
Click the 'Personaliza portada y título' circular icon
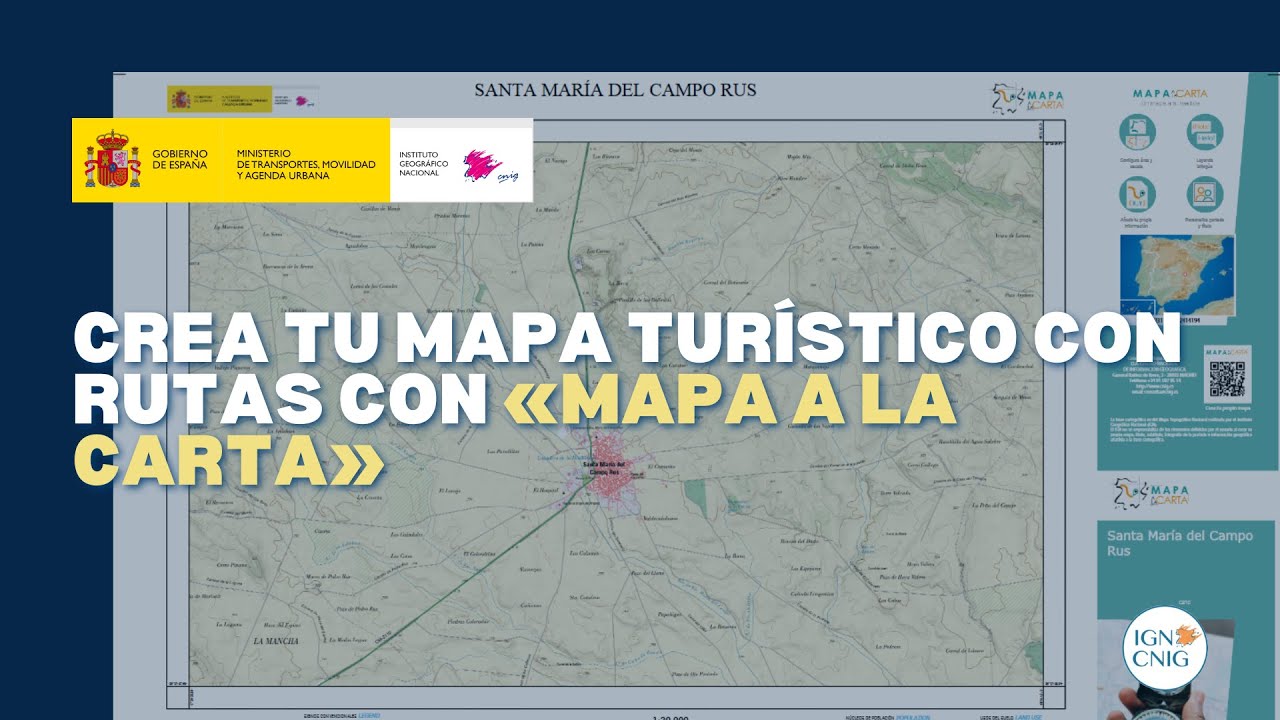(1205, 195)
